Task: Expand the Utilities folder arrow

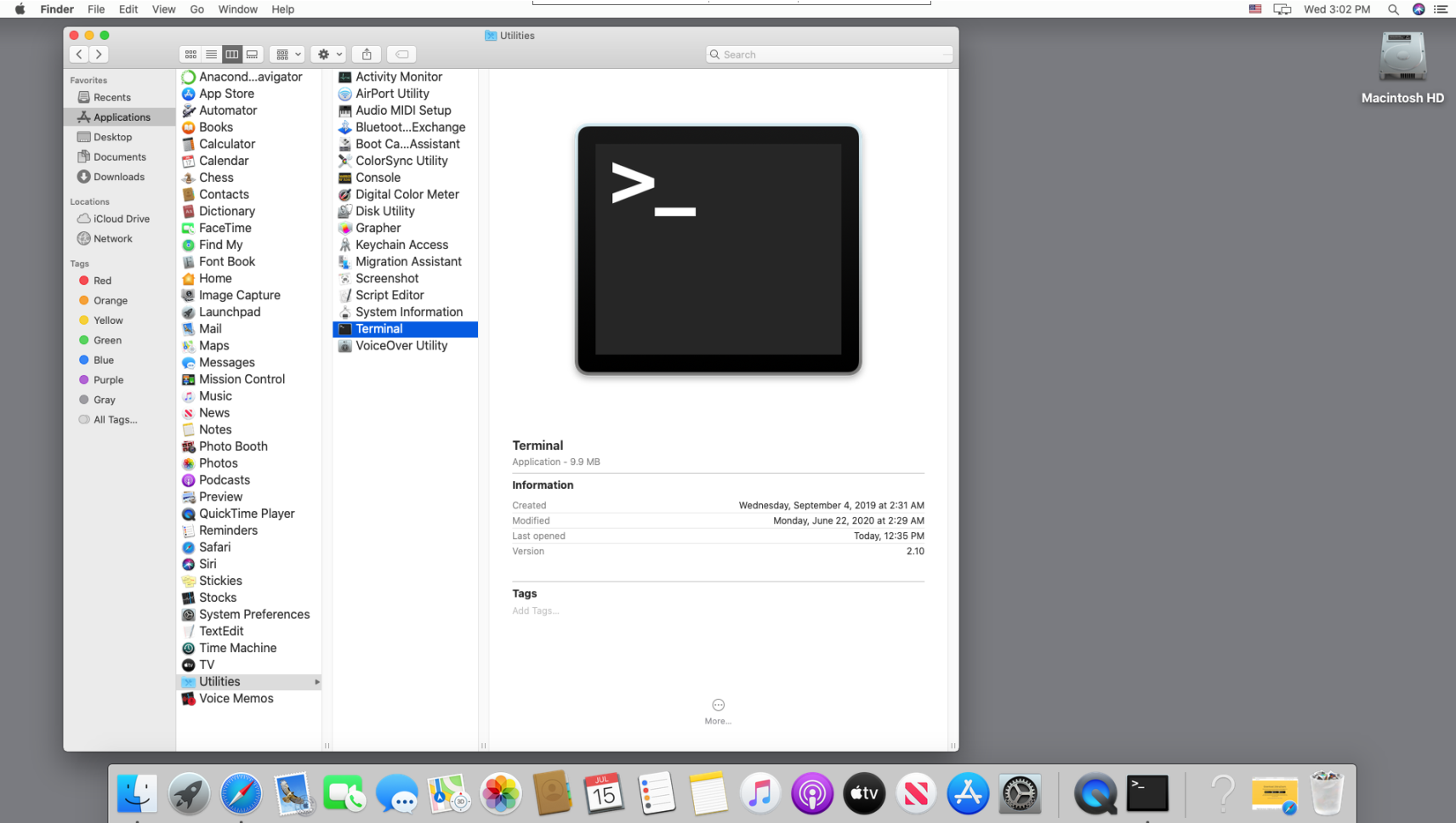Action: click(317, 682)
